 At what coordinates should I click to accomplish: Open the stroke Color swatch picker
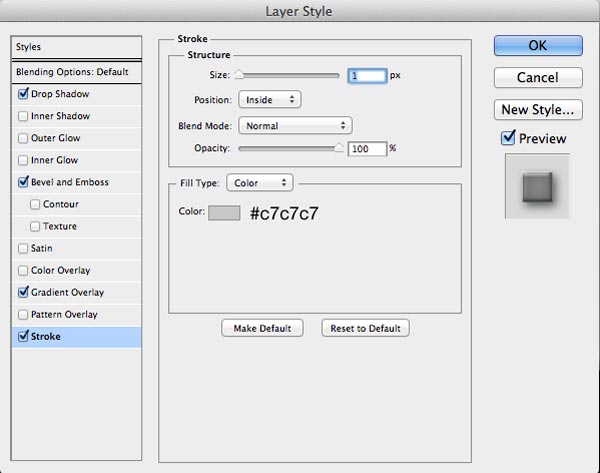pyautogui.click(x=224, y=213)
